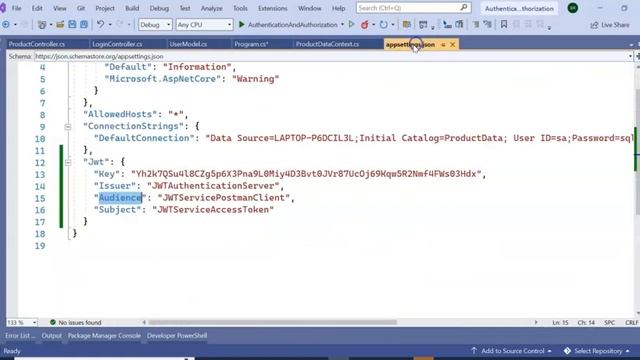Click the red Hot Reload flame icon
The height and width of the screenshot is (360, 640).
(364, 24)
